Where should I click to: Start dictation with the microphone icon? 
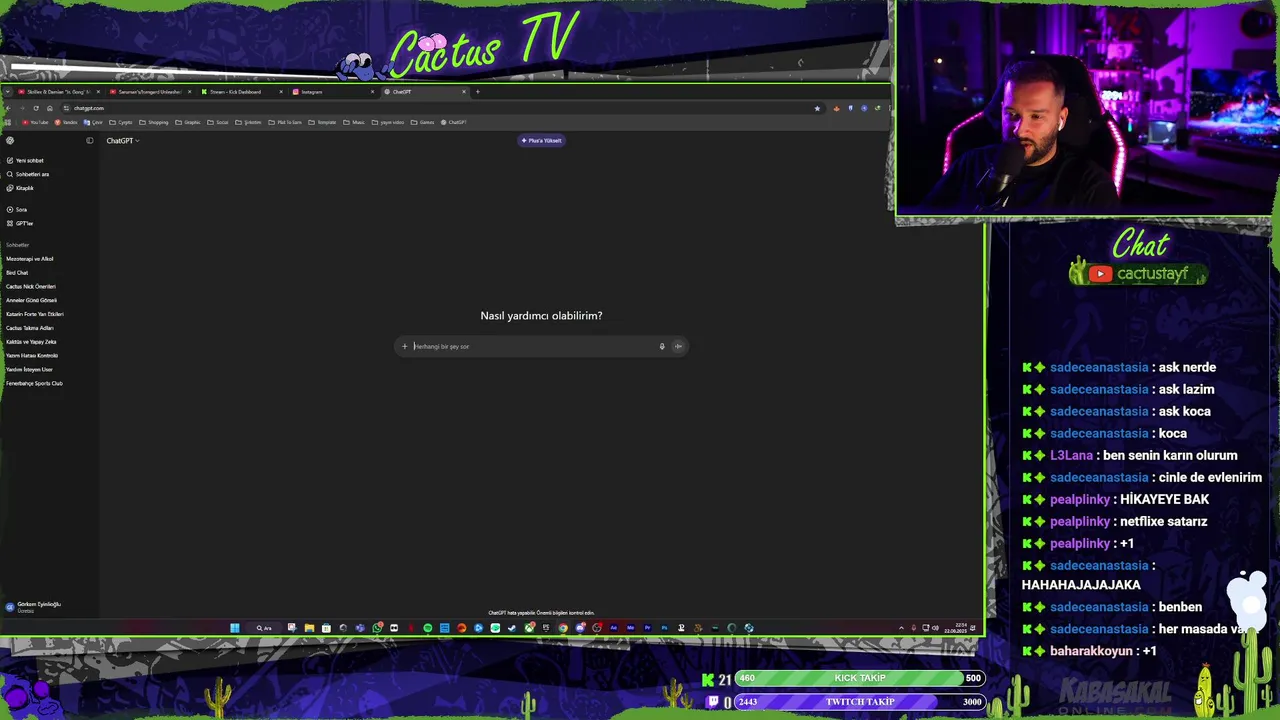pyautogui.click(x=661, y=346)
